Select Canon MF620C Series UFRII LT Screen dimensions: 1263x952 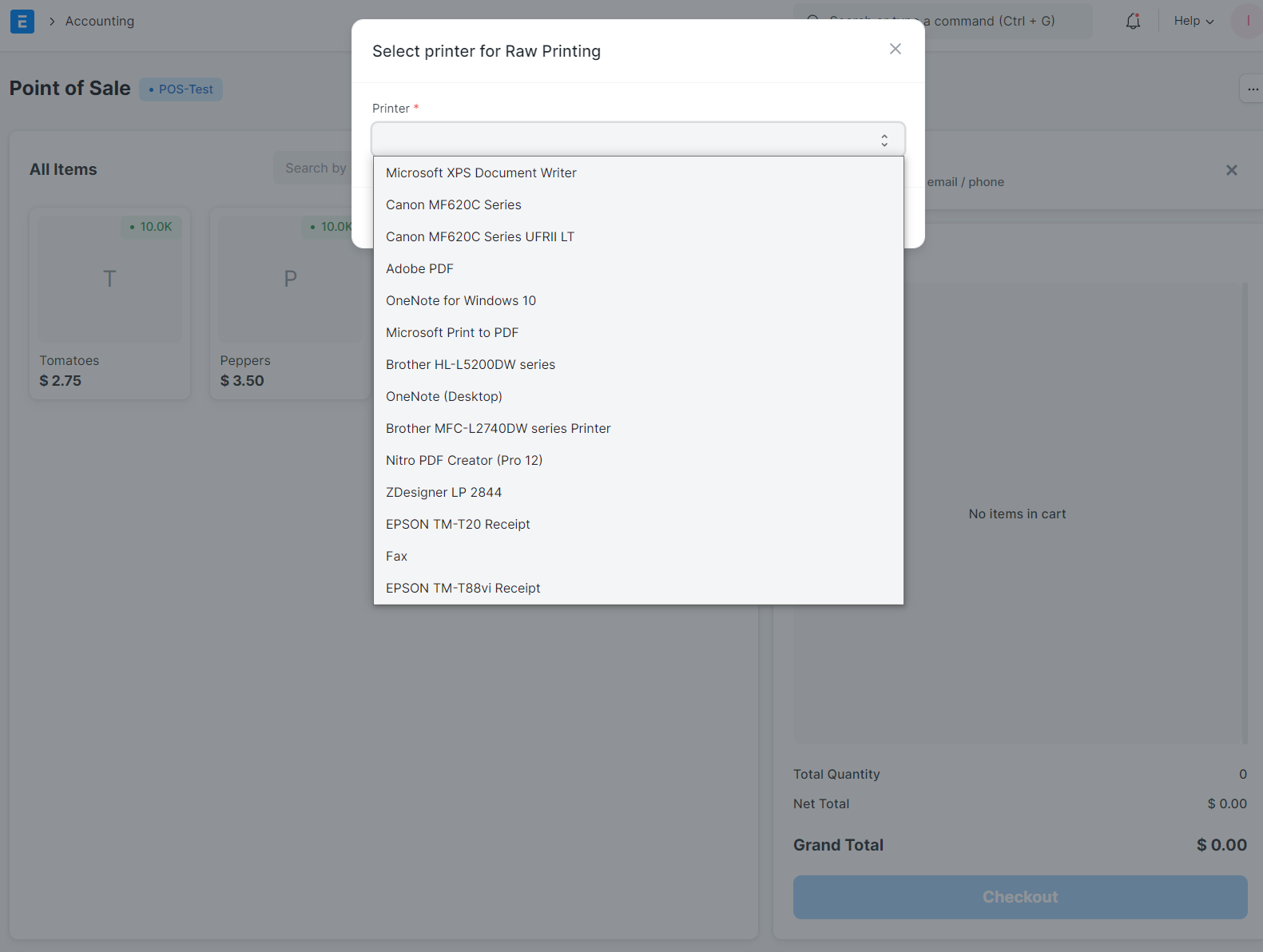[x=638, y=236]
